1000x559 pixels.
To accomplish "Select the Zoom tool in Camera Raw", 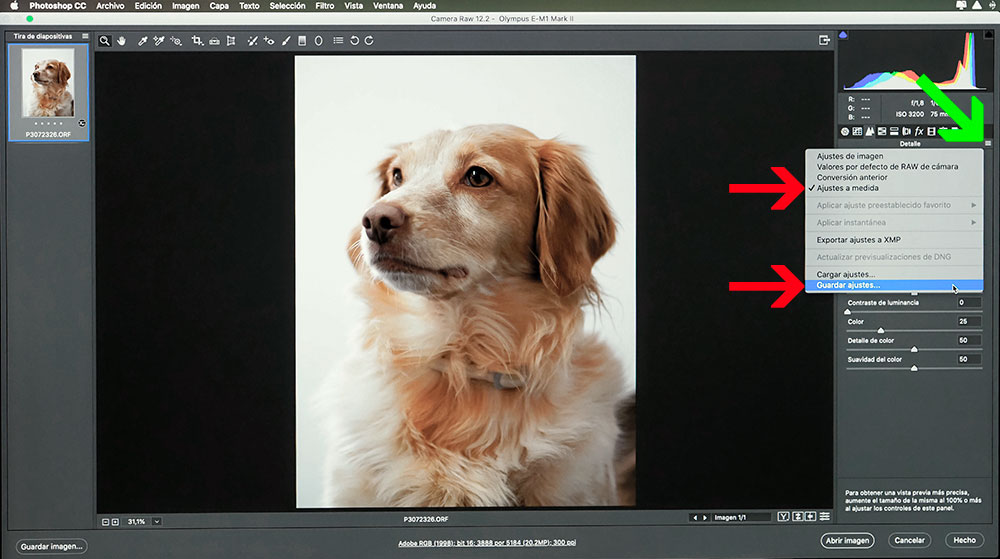I will pos(105,41).
